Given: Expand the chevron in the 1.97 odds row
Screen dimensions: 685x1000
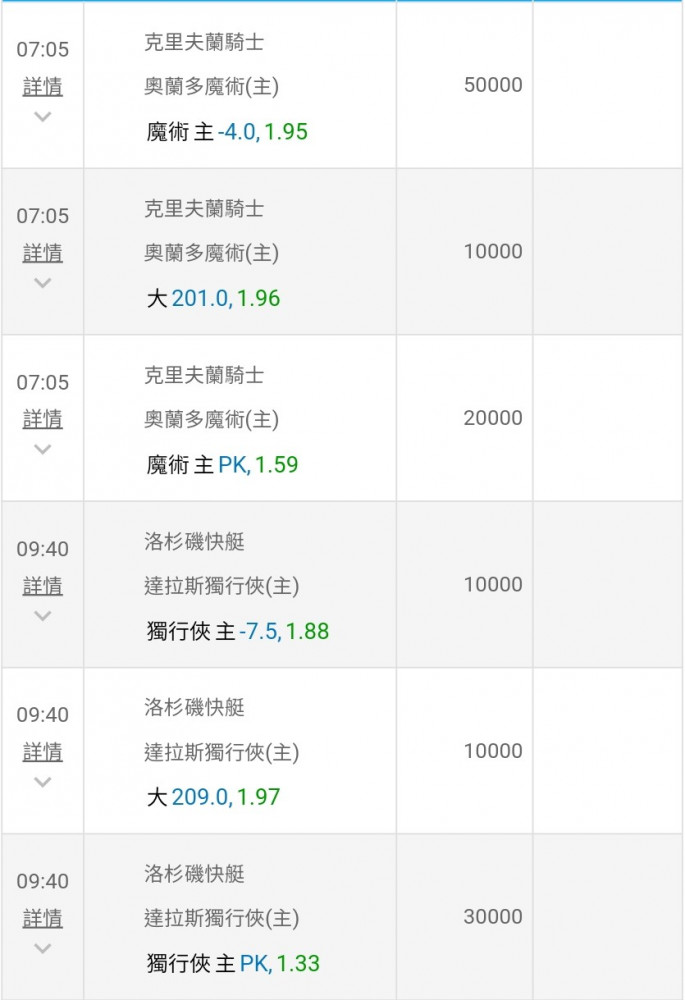Looking at the screenshot, I should (43, 781).
